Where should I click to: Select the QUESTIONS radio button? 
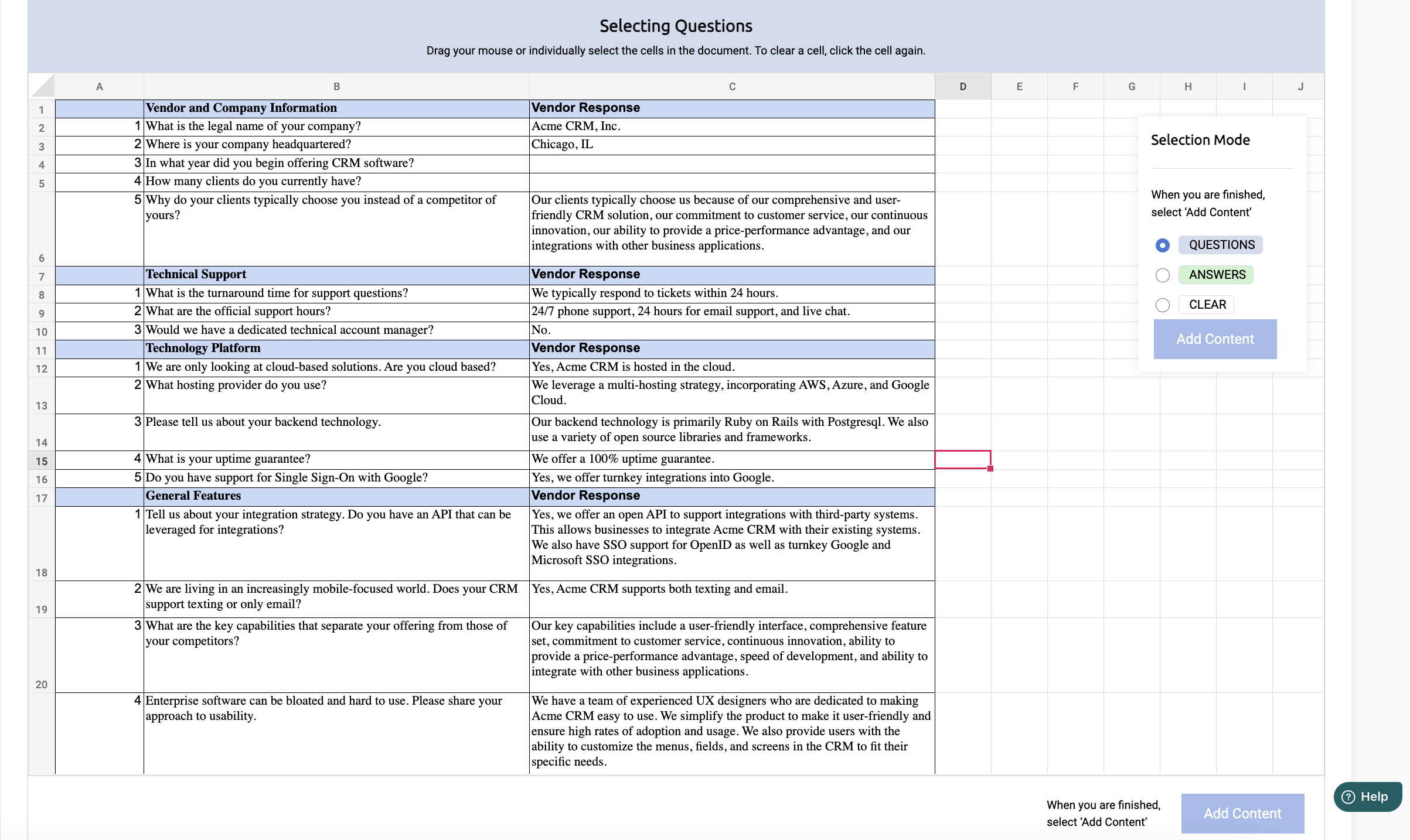[x=1162, y=245]
